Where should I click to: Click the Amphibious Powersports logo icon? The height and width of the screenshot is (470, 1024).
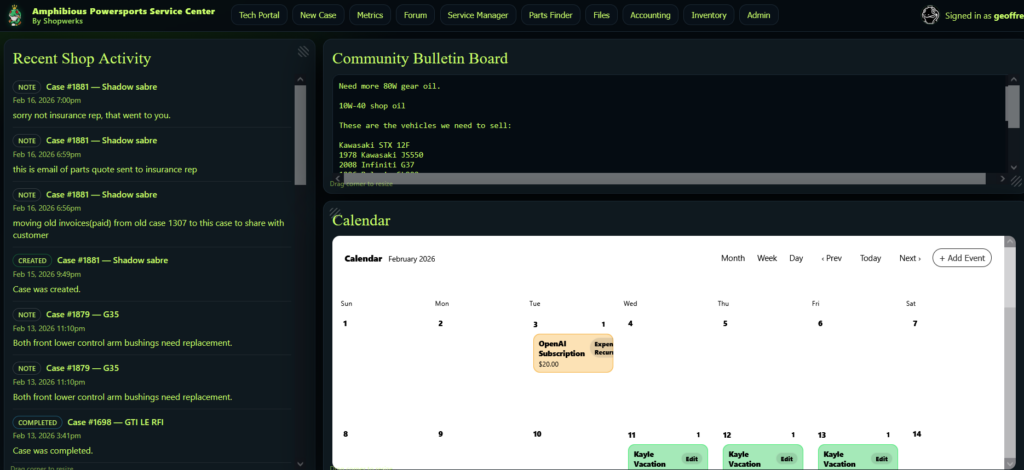[x=15, y=15]
